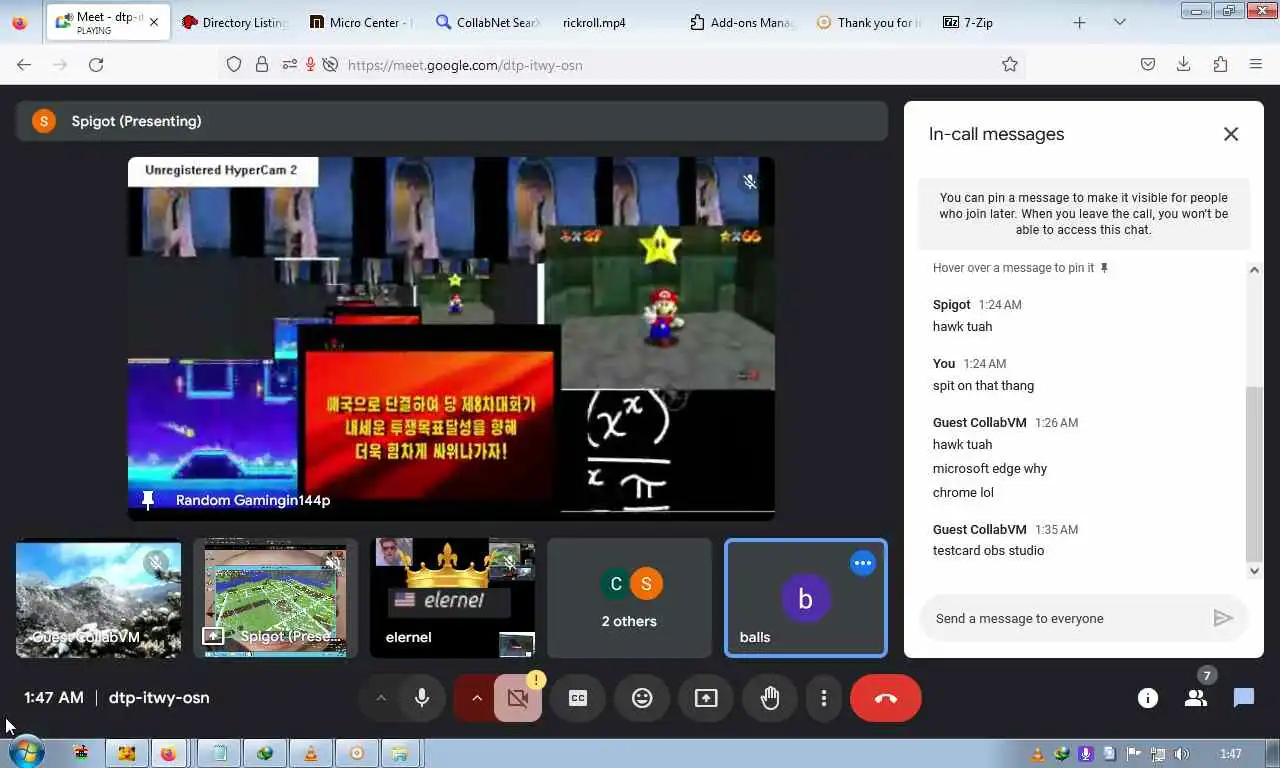
Task: Click the testcard obs studio message
Action: click(x=988, y=550)
